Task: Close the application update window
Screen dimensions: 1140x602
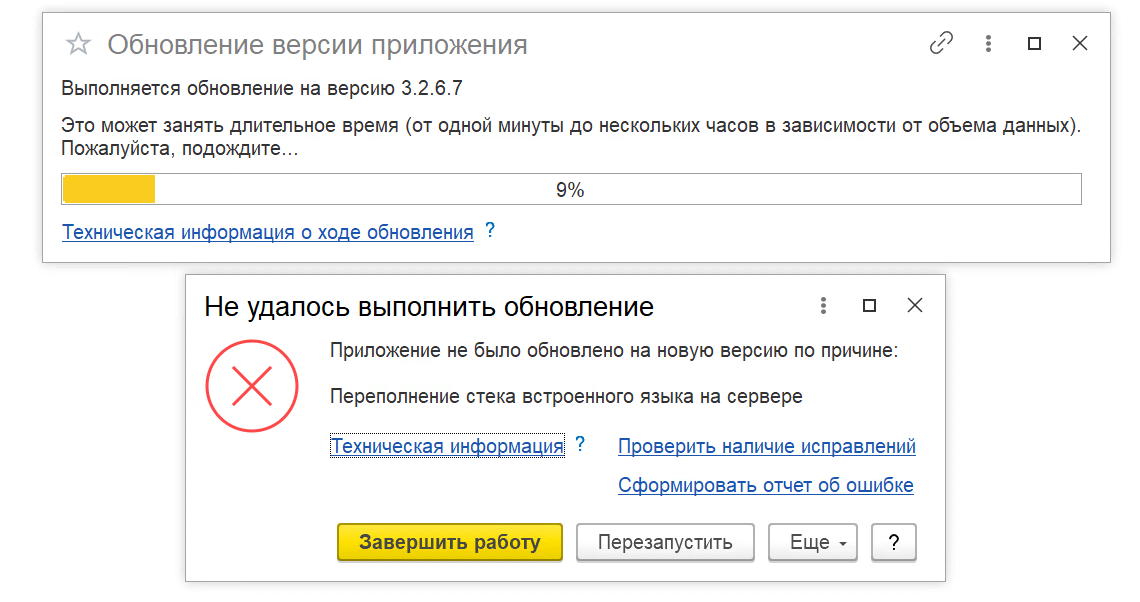Action: click(x=1080, y=43)
